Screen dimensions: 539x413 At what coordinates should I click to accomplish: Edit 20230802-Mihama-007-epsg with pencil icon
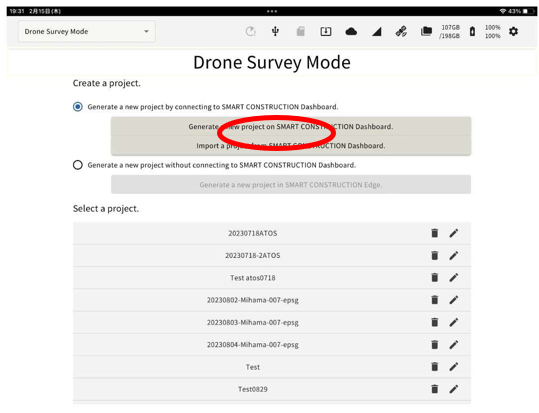click(454, 300)
